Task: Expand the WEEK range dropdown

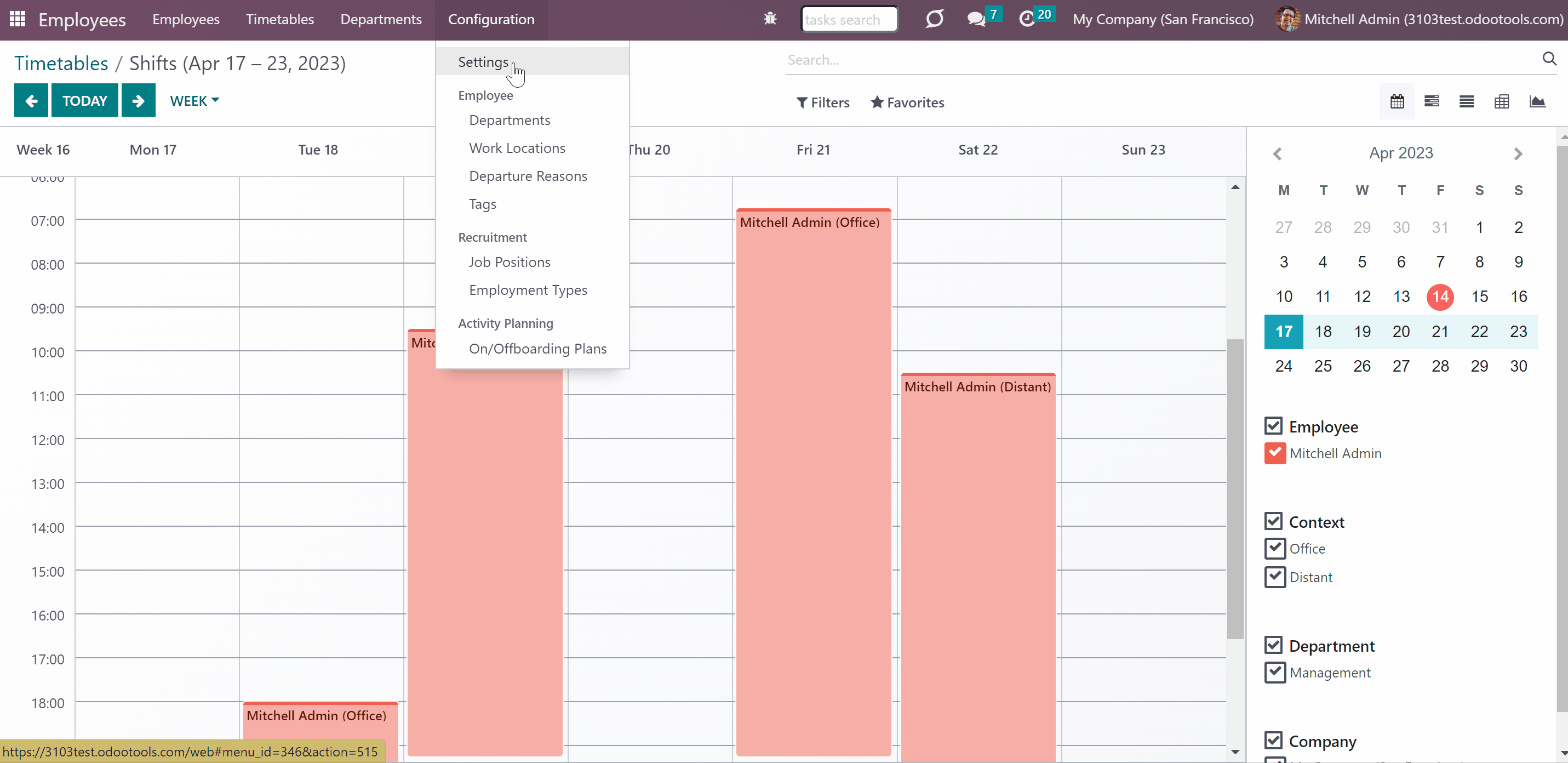Action: pyautogui.click(x=194, y=100)
